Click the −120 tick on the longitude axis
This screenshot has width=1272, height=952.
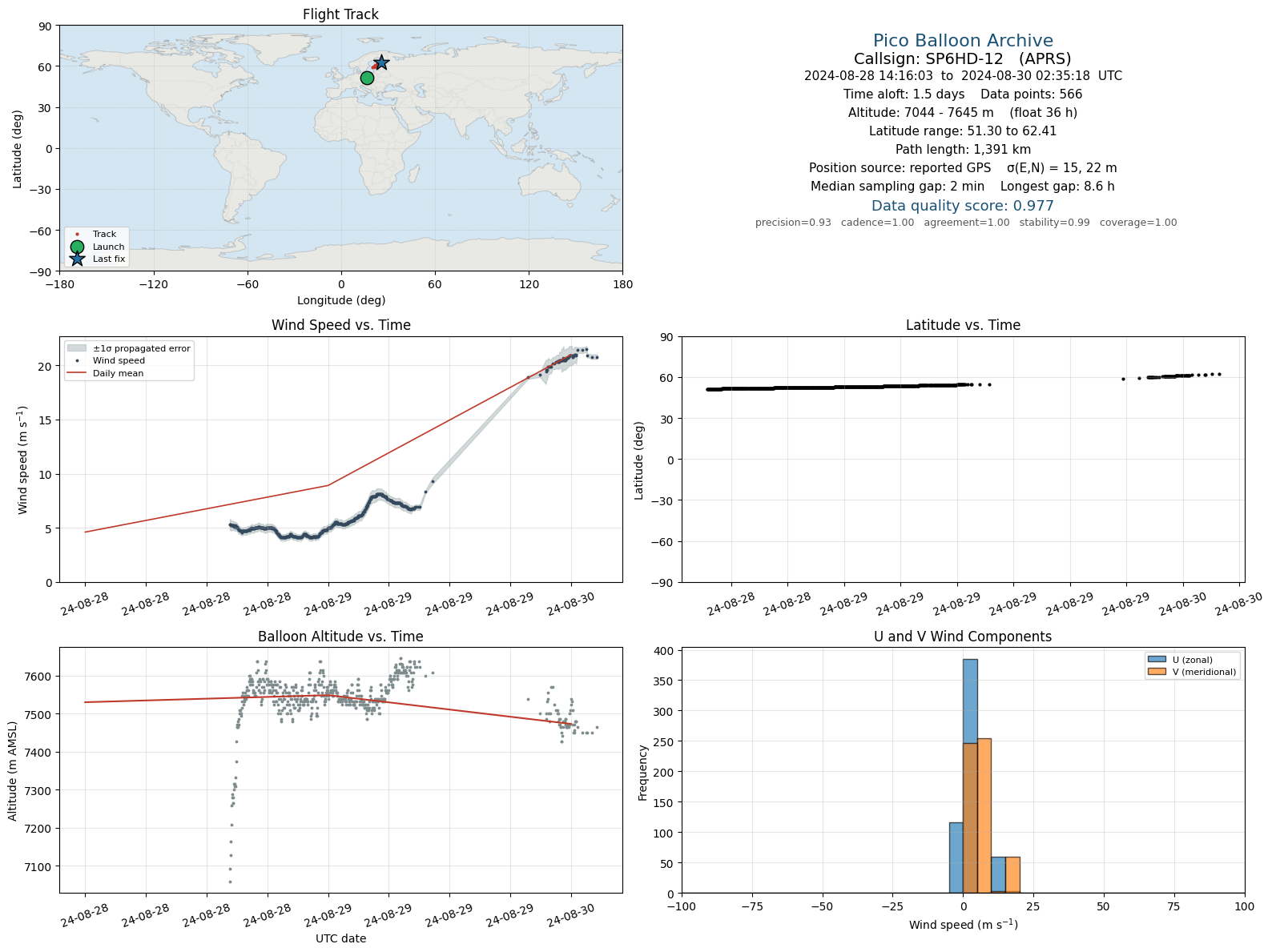coord(153,284)
